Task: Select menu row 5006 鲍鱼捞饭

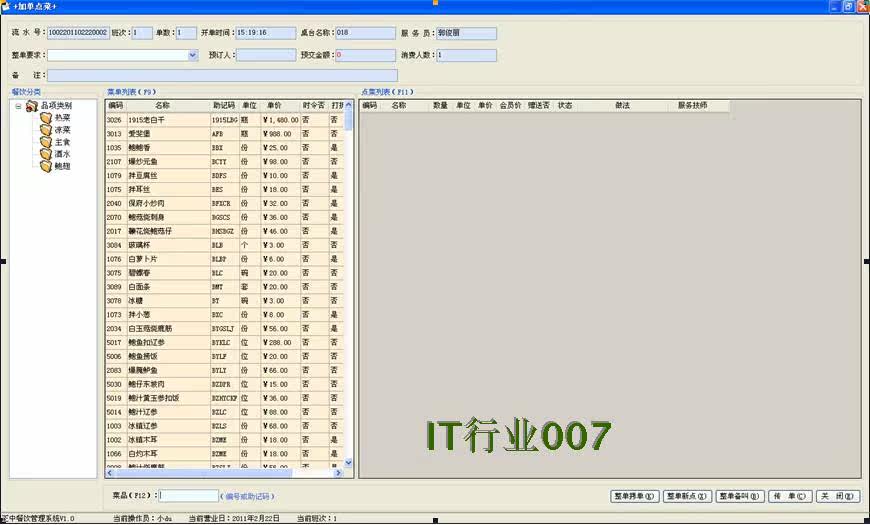Action: pos(225,356)
